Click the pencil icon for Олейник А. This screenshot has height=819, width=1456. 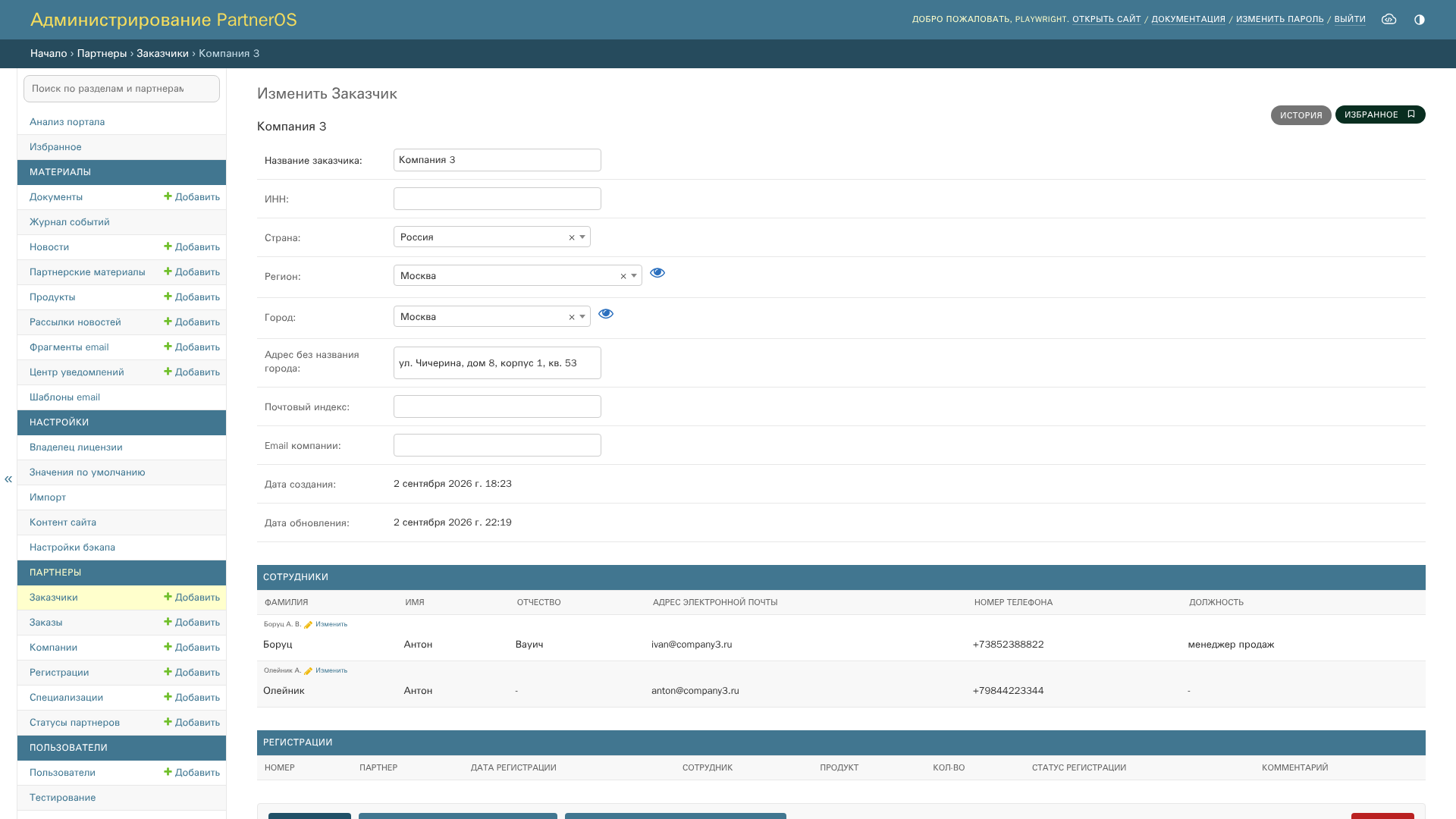[309, 671]
